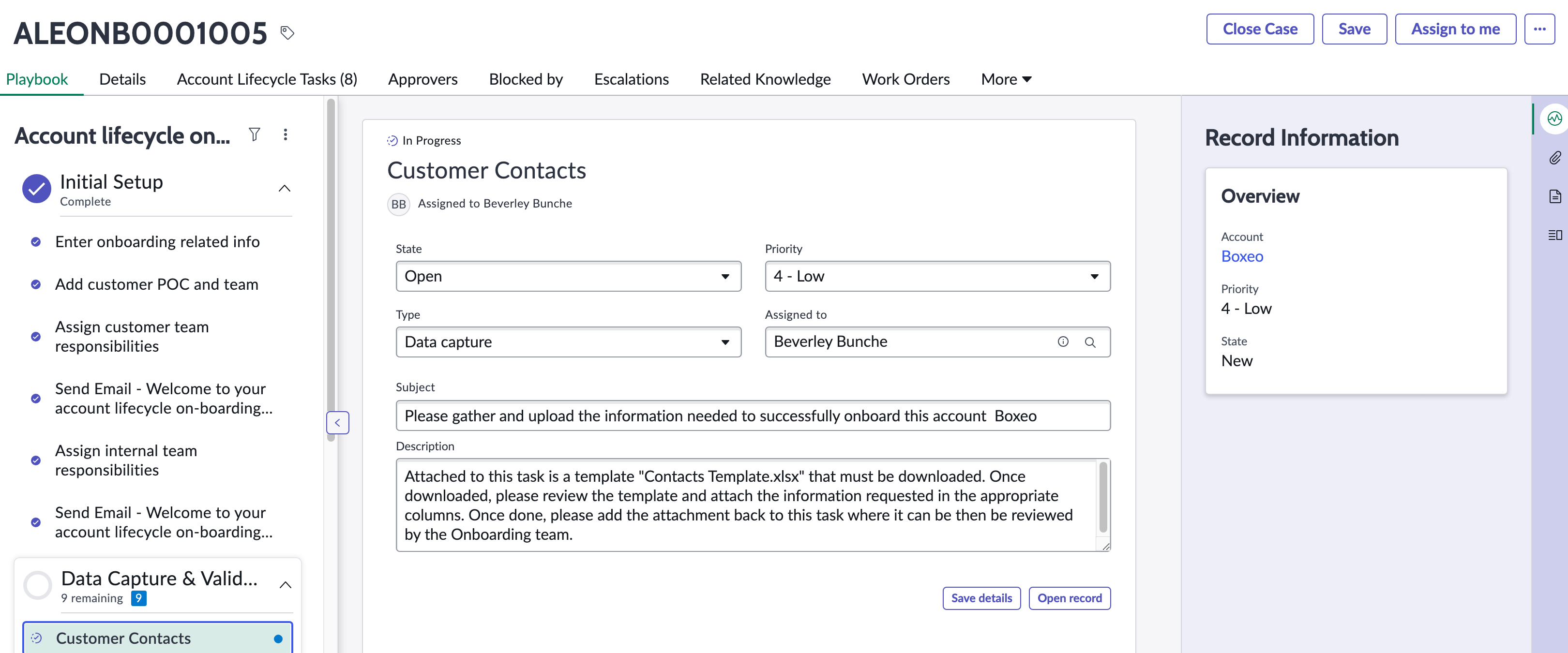Click the Subject input field
Image resolution: width=1568 pixels, height=653 pixels.
tap(753, 416)
